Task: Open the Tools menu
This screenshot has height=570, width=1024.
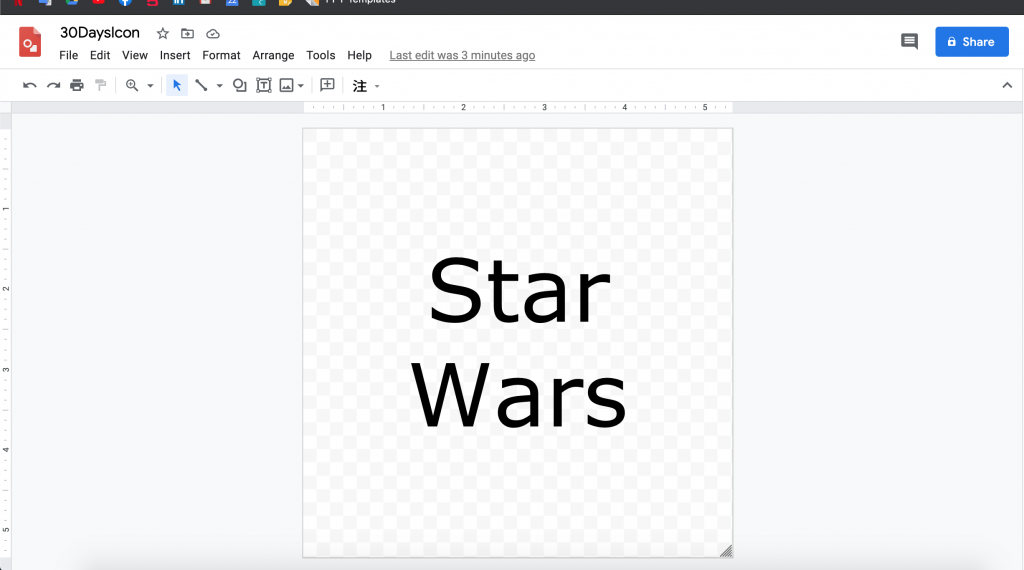Action: [321, 55]
